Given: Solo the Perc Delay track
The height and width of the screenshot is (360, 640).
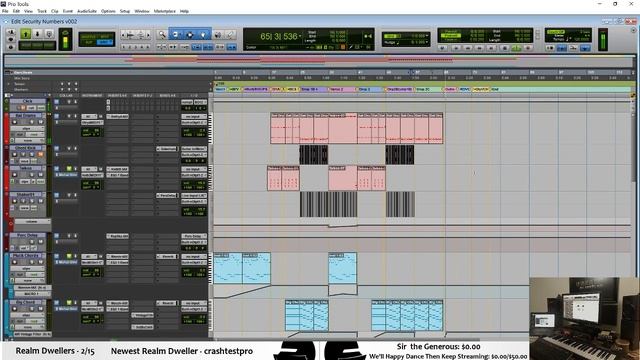Looking at the screenshot, I should point(32,242).
